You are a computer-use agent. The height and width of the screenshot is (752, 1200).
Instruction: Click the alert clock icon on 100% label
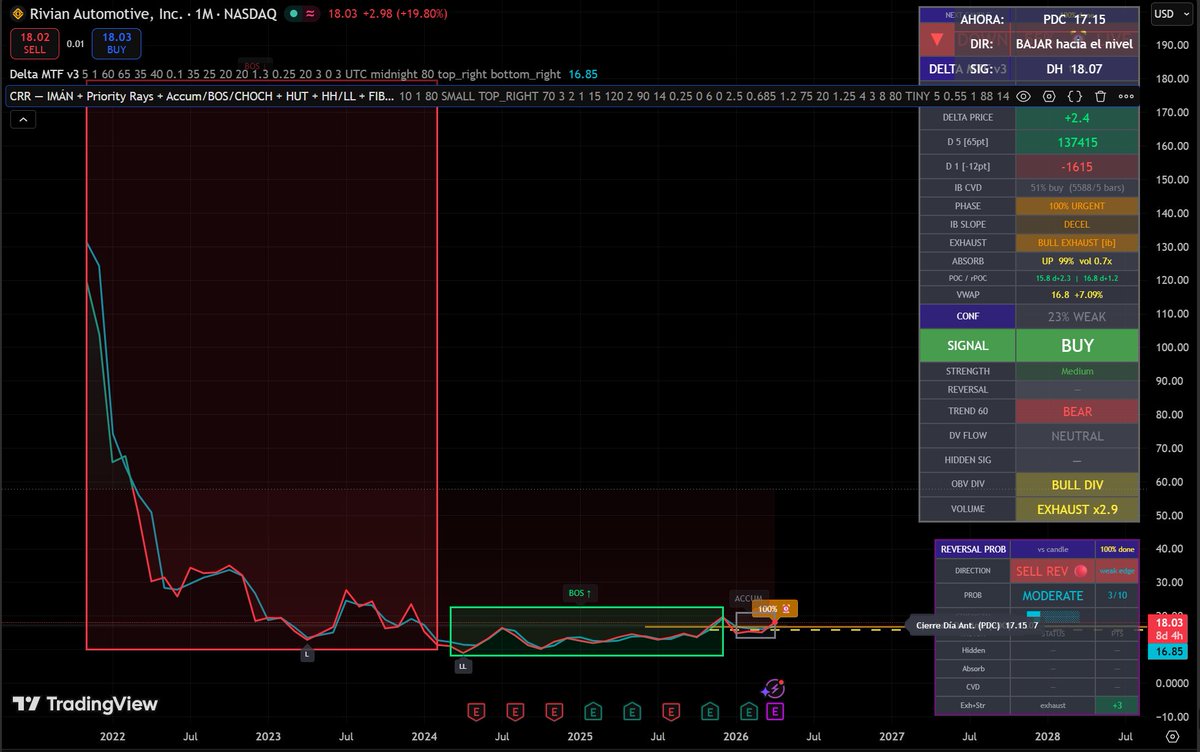pos(787,608)
